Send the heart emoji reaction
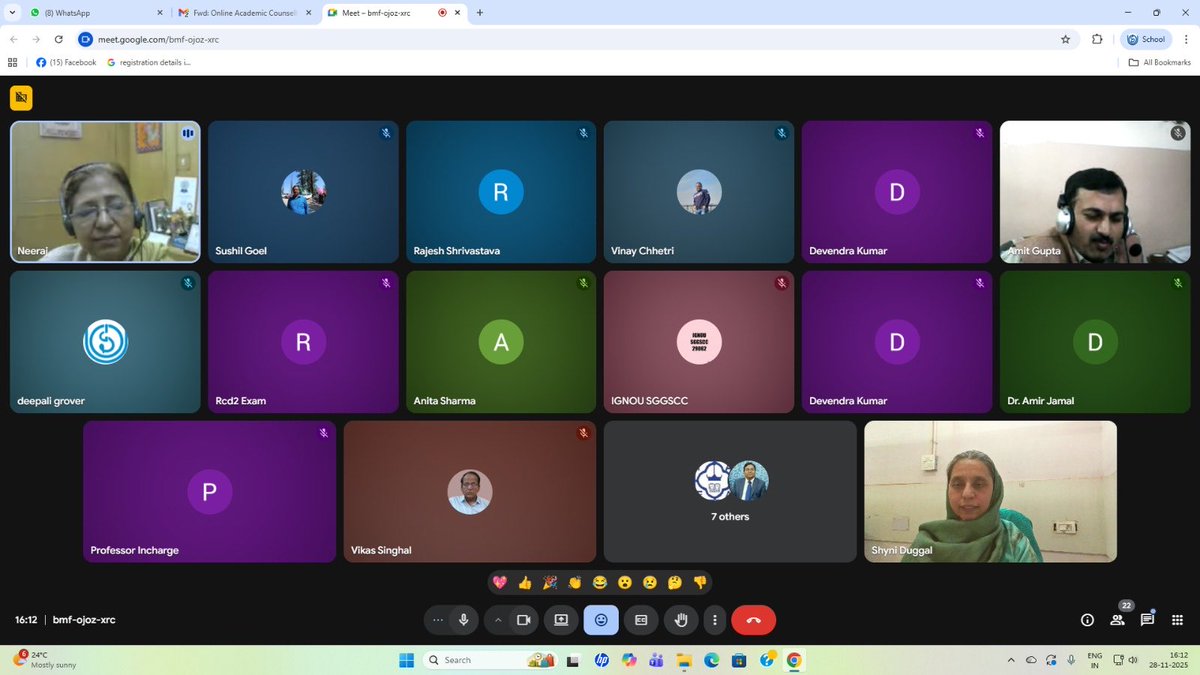Viewport: 1200px width, 675px height. (x=500, y=582)
